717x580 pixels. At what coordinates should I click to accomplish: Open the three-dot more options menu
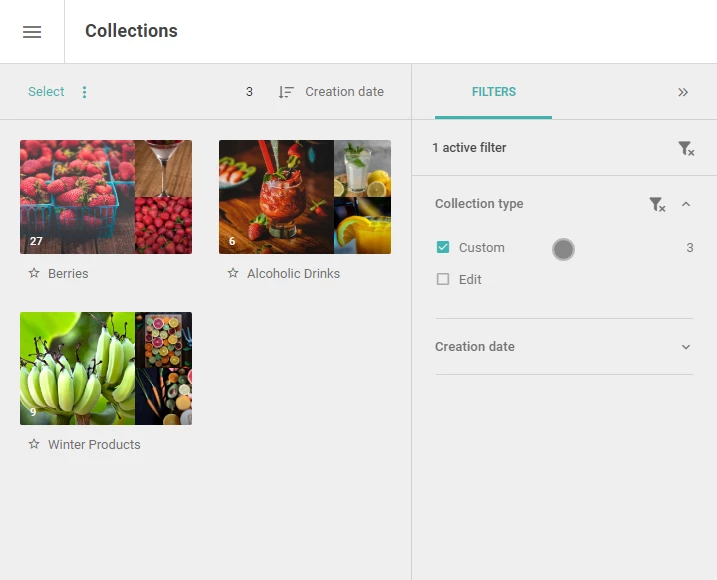click(84, 92)
